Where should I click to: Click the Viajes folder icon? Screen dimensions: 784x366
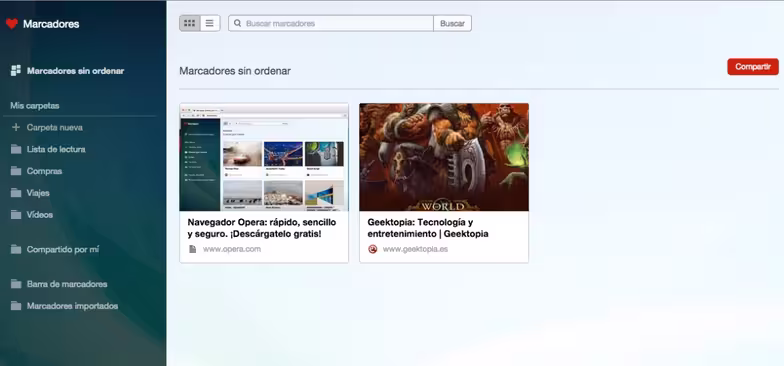16,192
